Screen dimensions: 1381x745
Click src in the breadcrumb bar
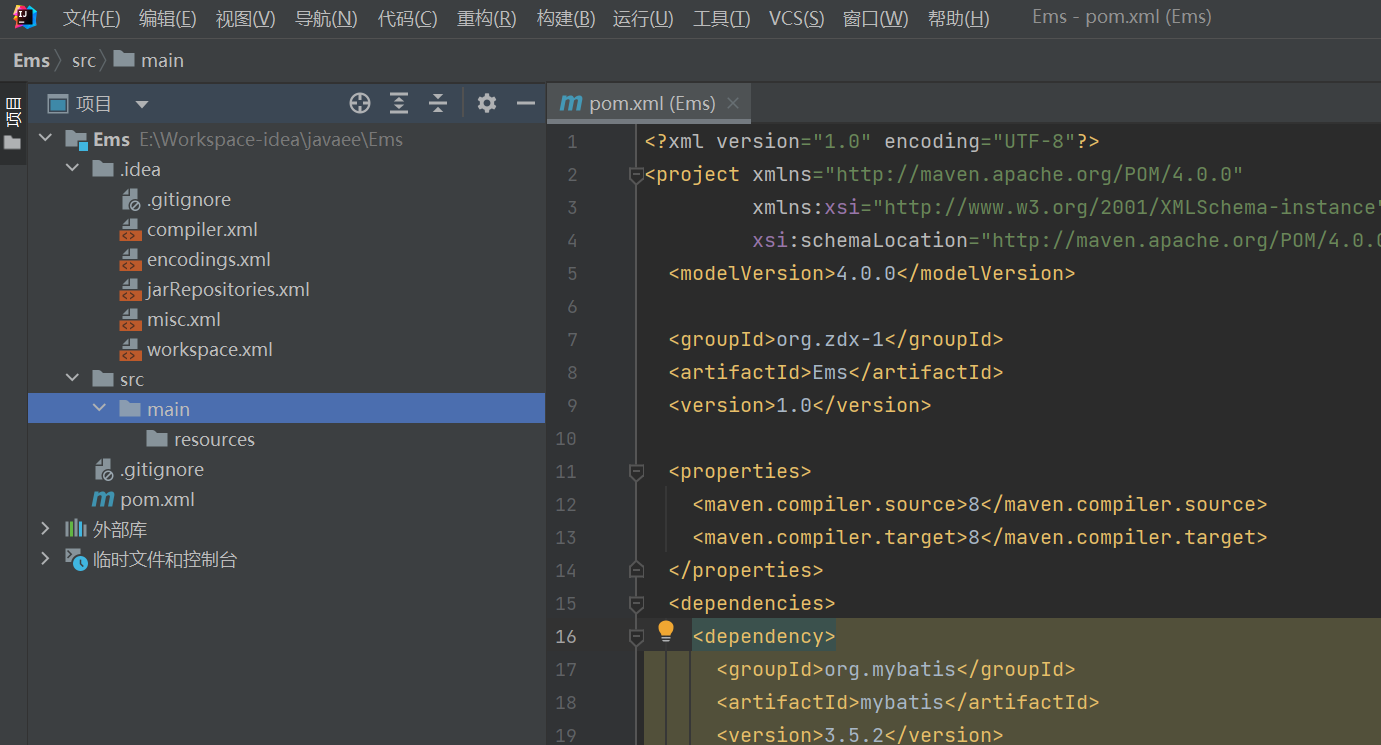click(x=84, y=60)
